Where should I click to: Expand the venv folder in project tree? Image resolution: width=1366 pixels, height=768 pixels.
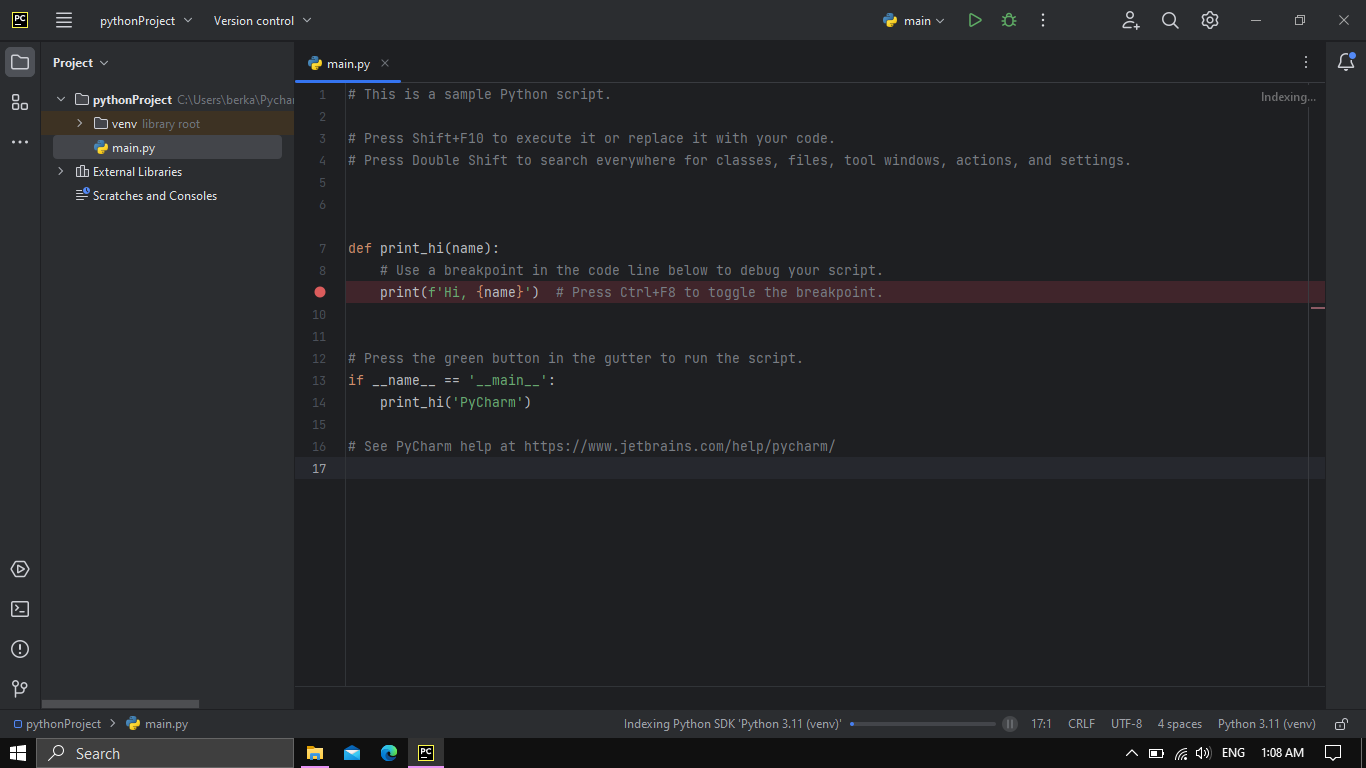[80, 124]
